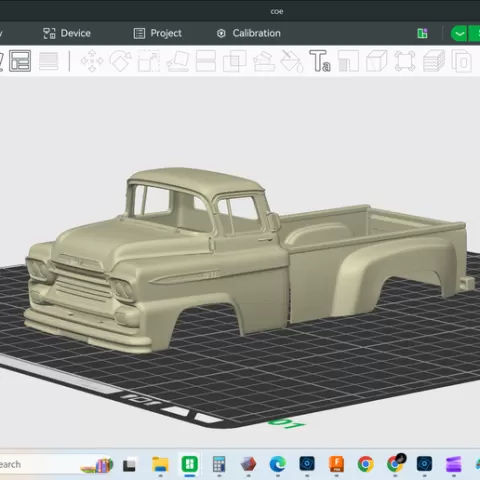Click the stacked layers toolbar icon

click(434, 61)
